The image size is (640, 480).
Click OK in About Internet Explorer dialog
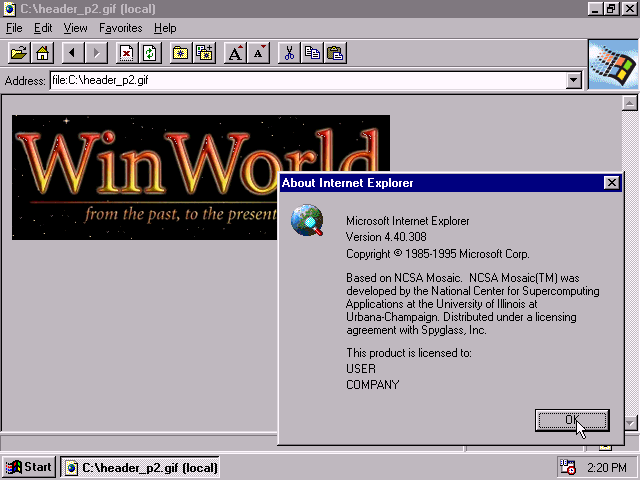coord(571,420)
